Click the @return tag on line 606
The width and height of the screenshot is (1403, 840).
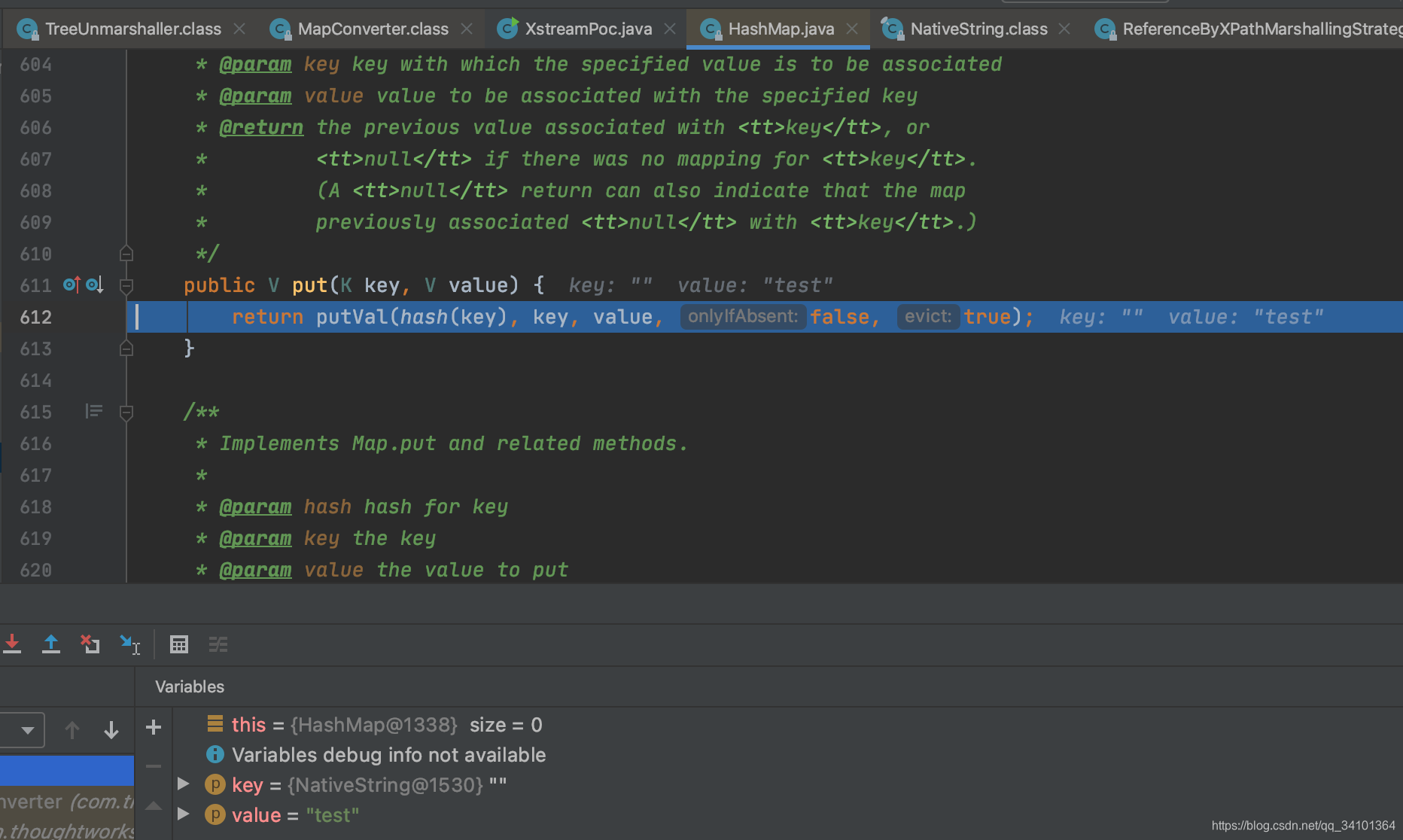[261, 127]
